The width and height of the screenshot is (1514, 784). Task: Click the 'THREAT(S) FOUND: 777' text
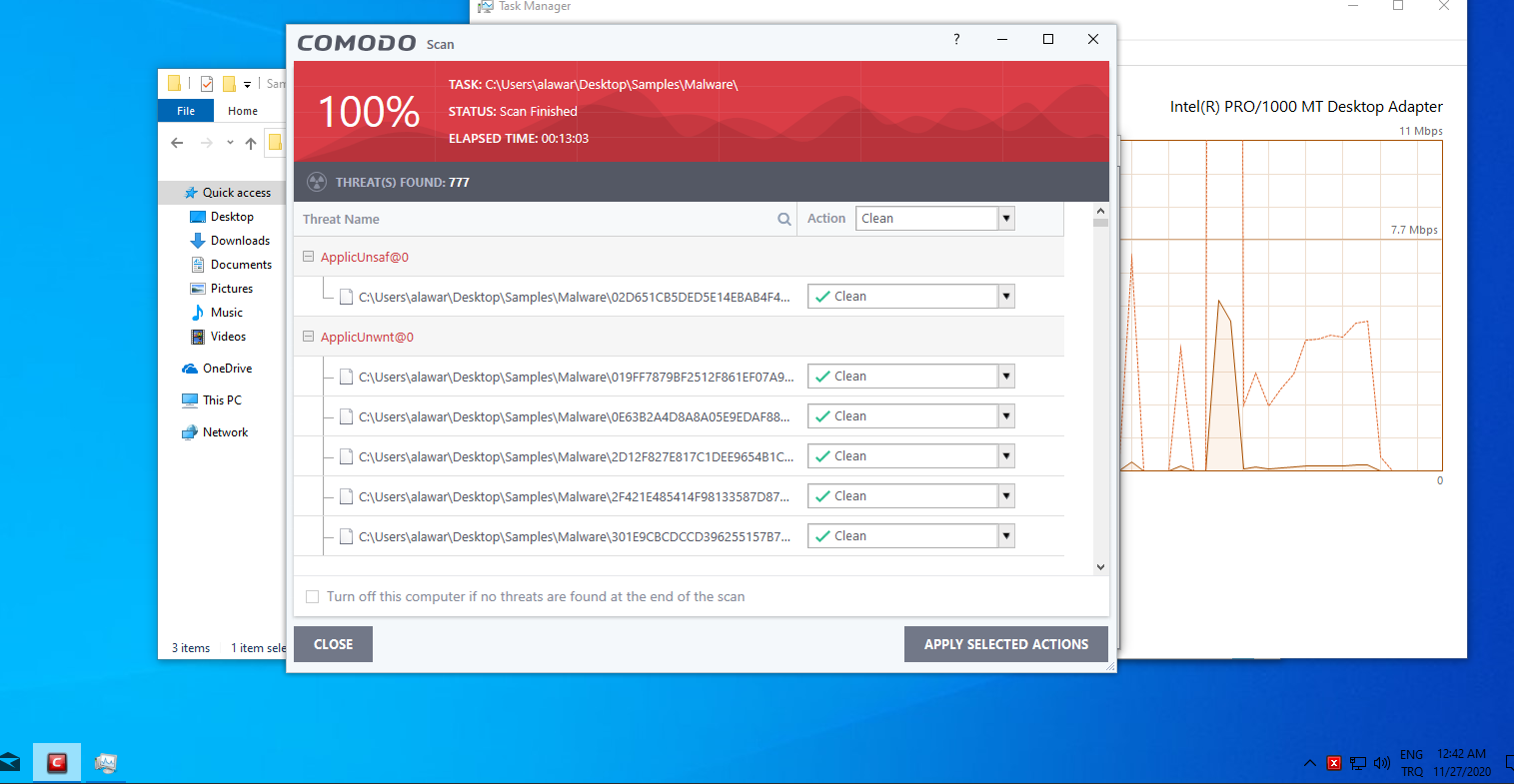click(403, 183)
